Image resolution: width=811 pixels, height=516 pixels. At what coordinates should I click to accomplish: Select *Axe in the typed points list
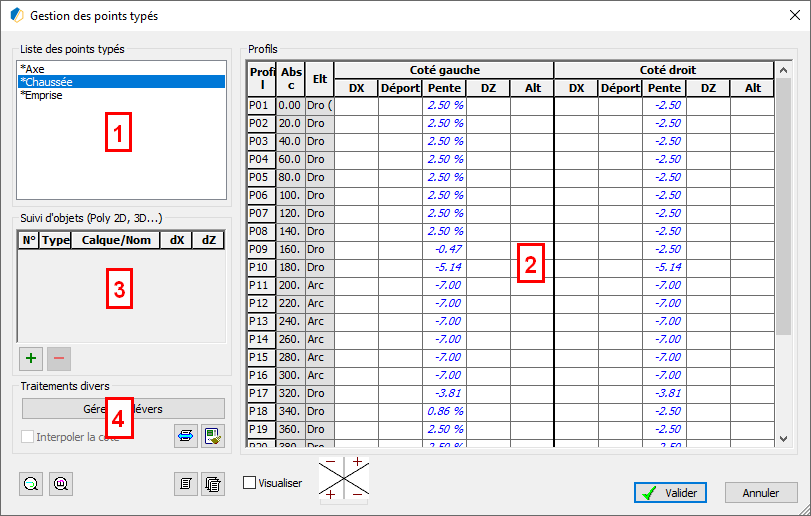point(32,69)
